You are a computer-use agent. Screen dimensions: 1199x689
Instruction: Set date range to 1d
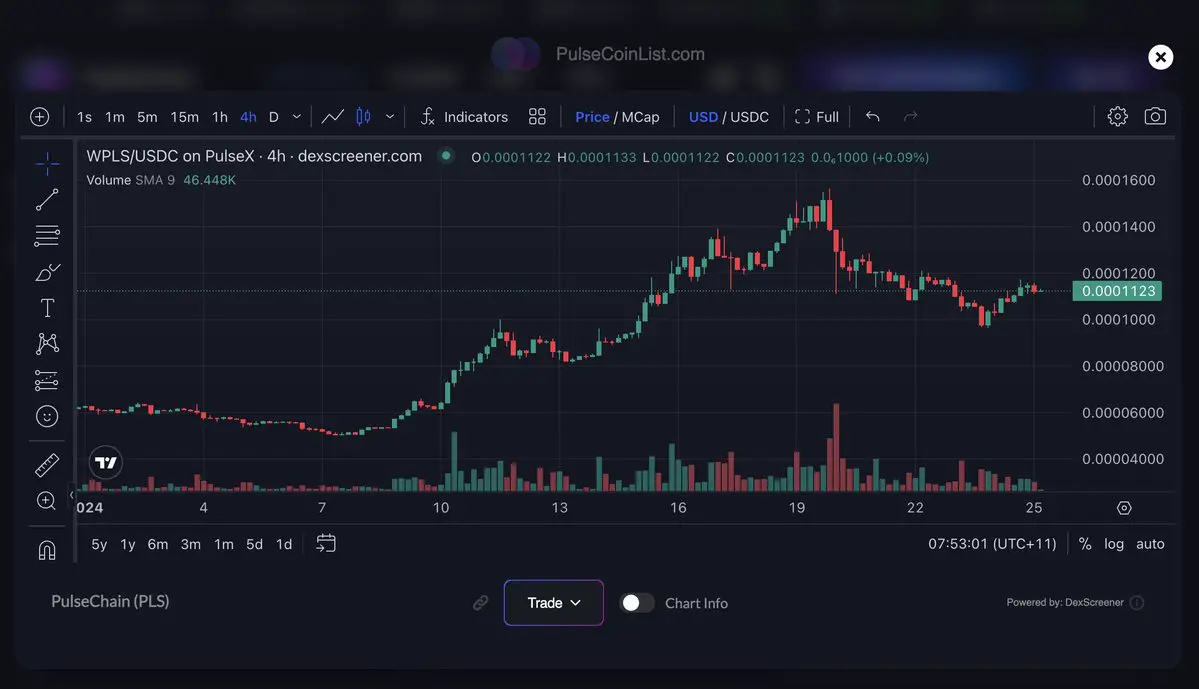tap(284, 544)
